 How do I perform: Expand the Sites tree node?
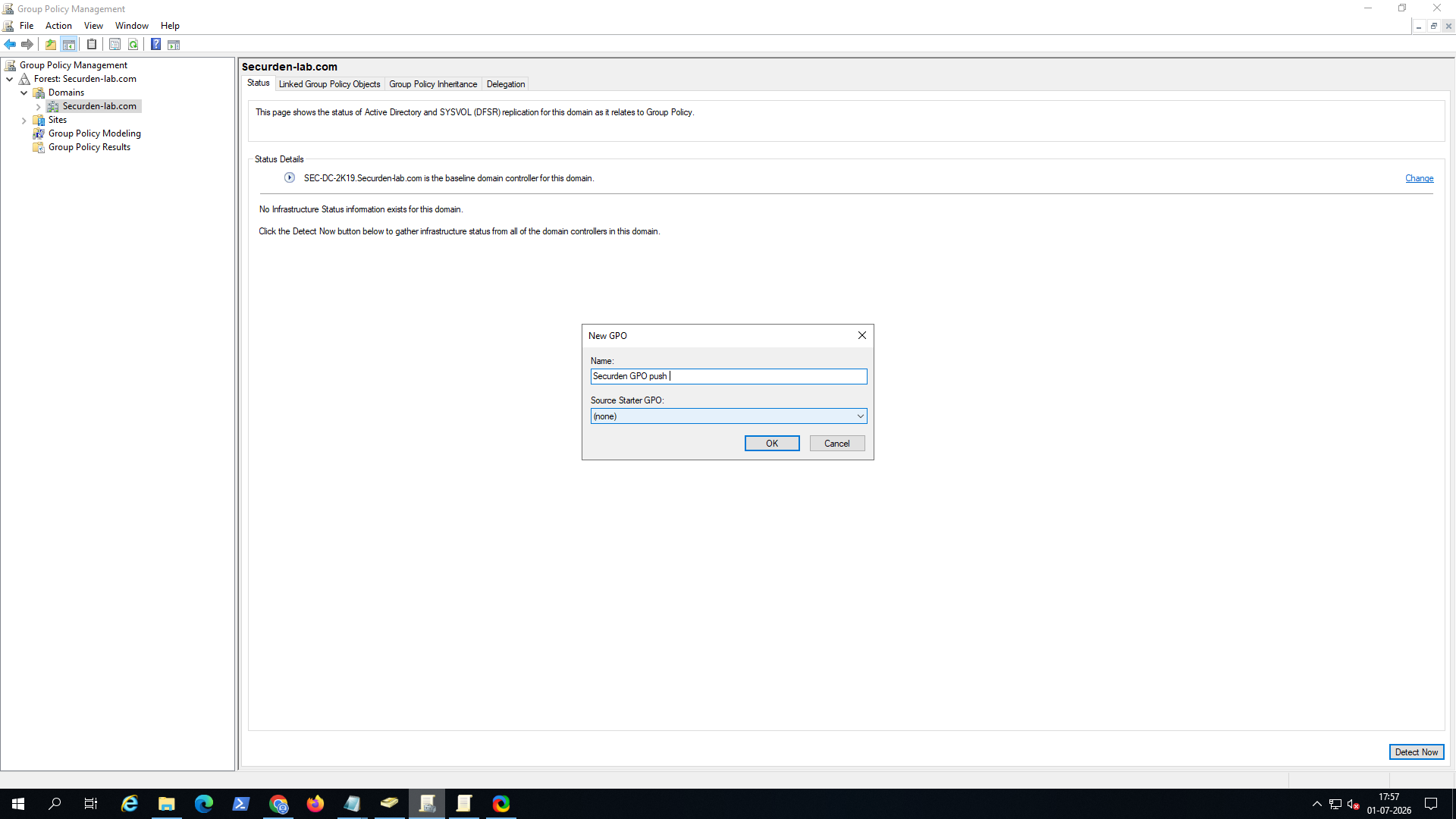(x=24, y=121)
